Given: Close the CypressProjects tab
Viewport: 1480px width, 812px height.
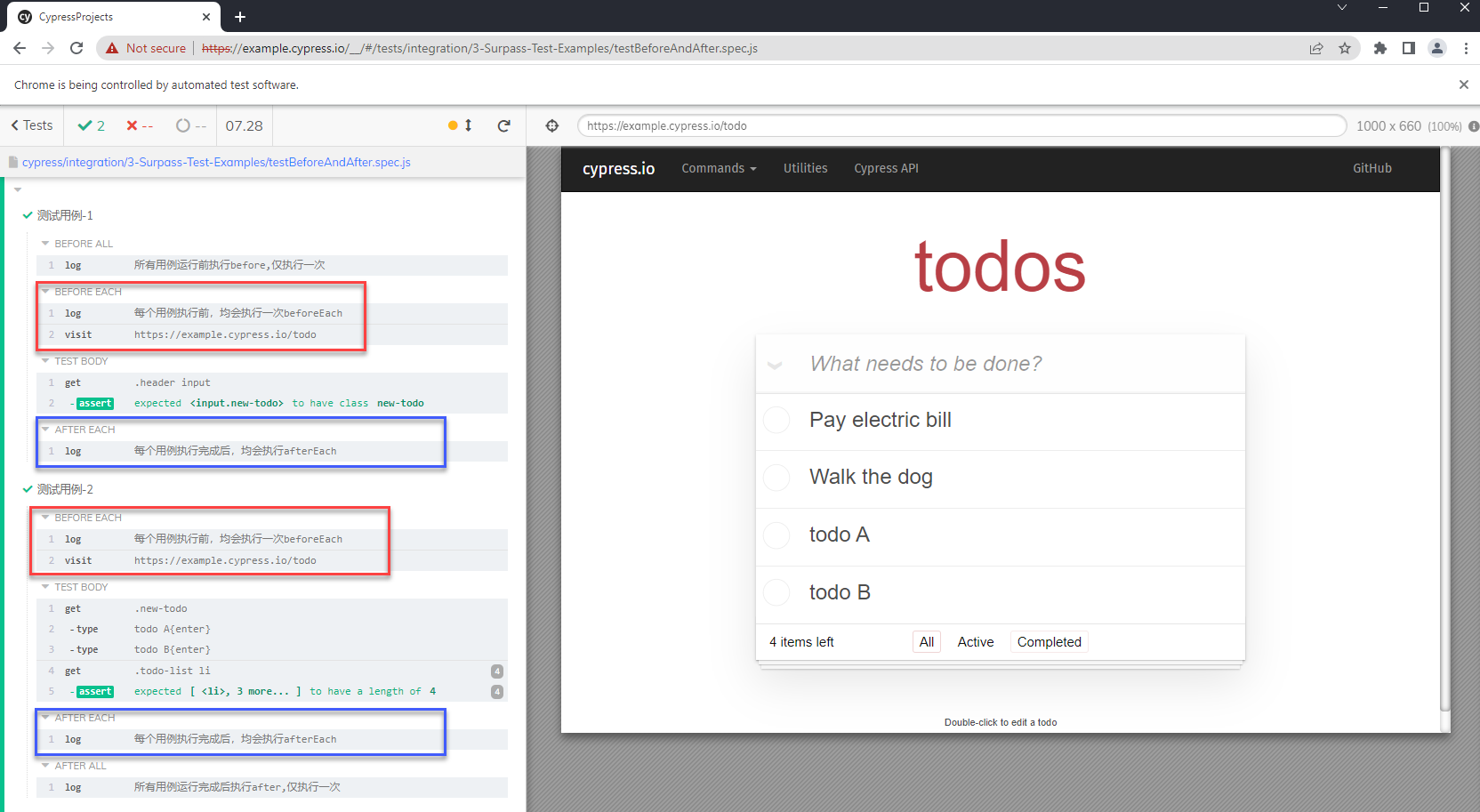Looking at the screenshot, I should 206,17.
